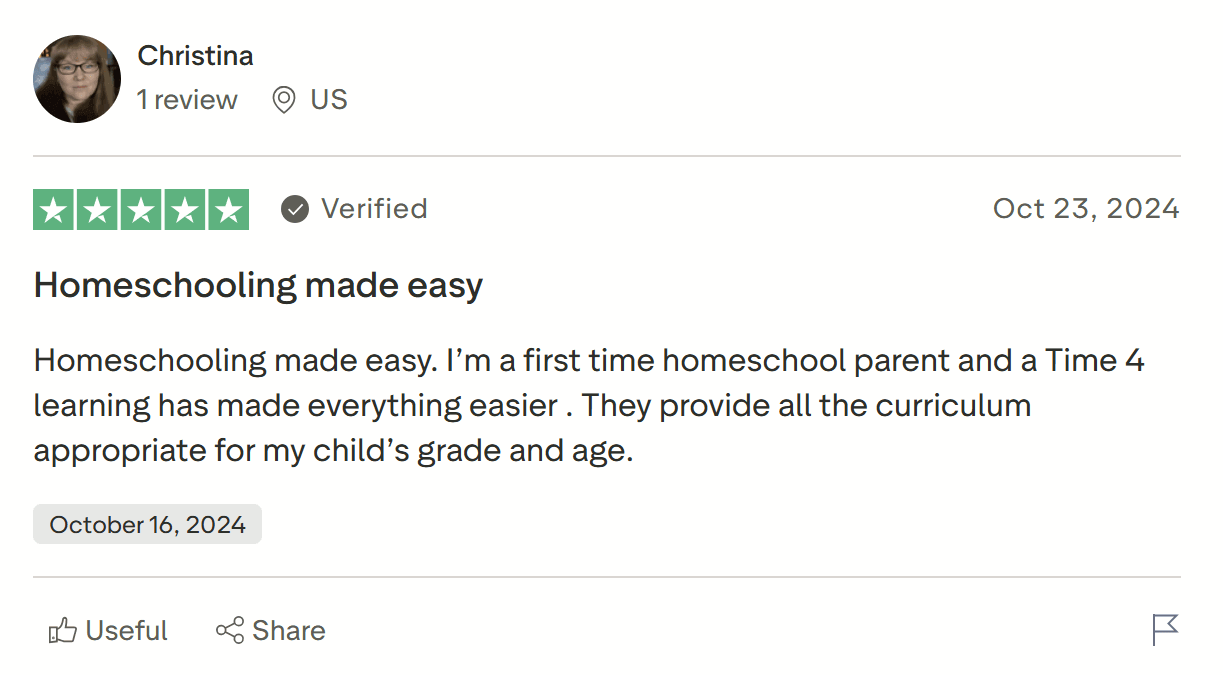Click the Verified label text

click(x=374, y=208)
